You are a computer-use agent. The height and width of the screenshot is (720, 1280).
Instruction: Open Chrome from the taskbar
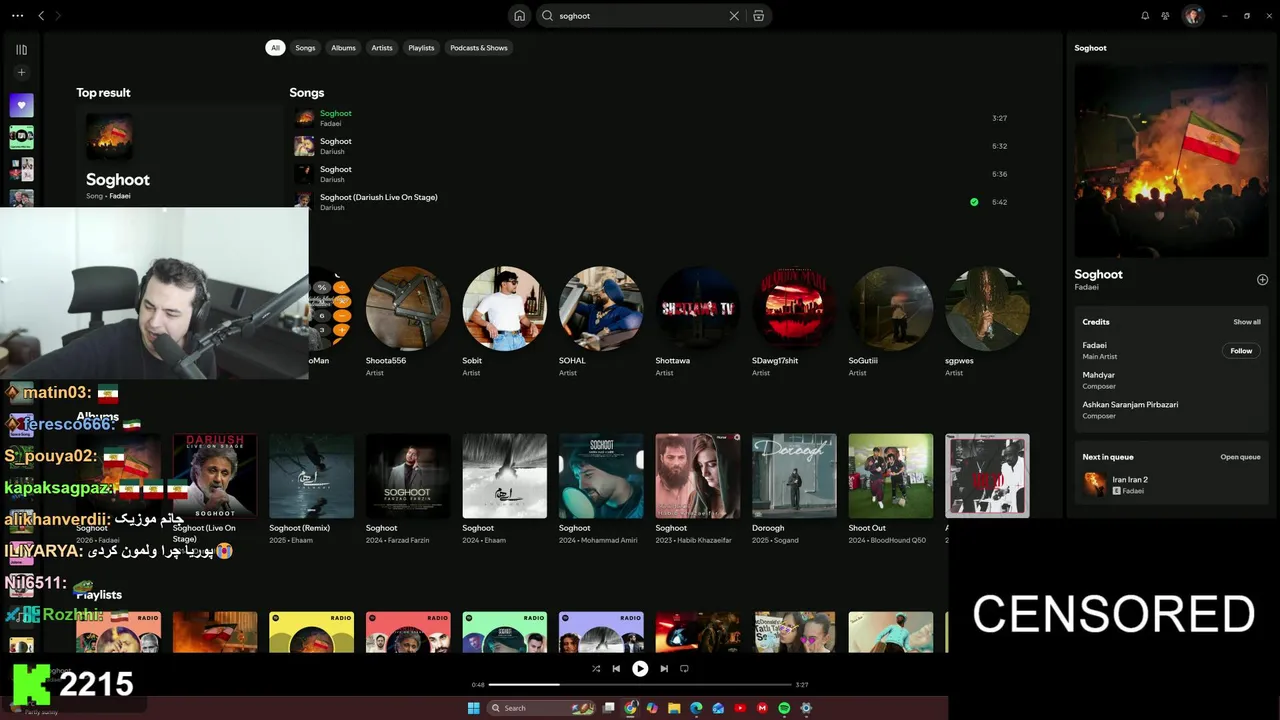pos(631,708)
